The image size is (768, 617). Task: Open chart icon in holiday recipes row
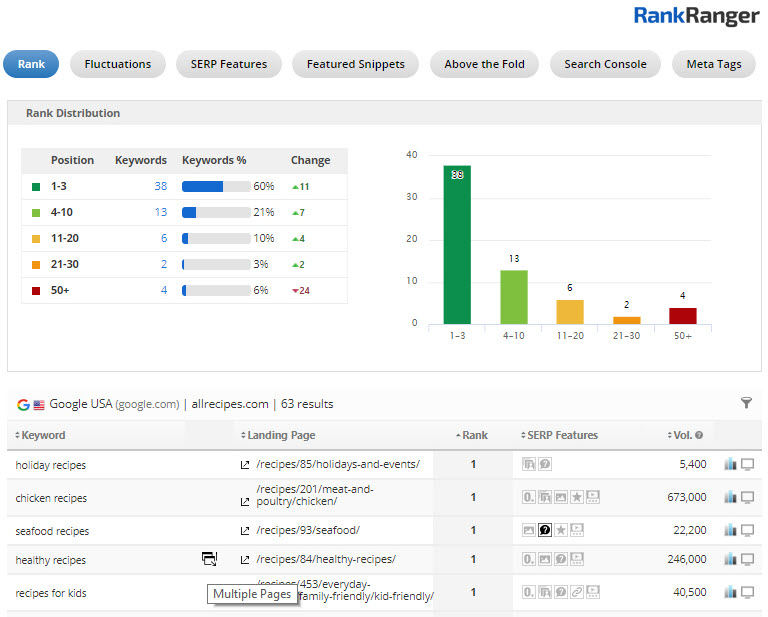coord(729,464)
